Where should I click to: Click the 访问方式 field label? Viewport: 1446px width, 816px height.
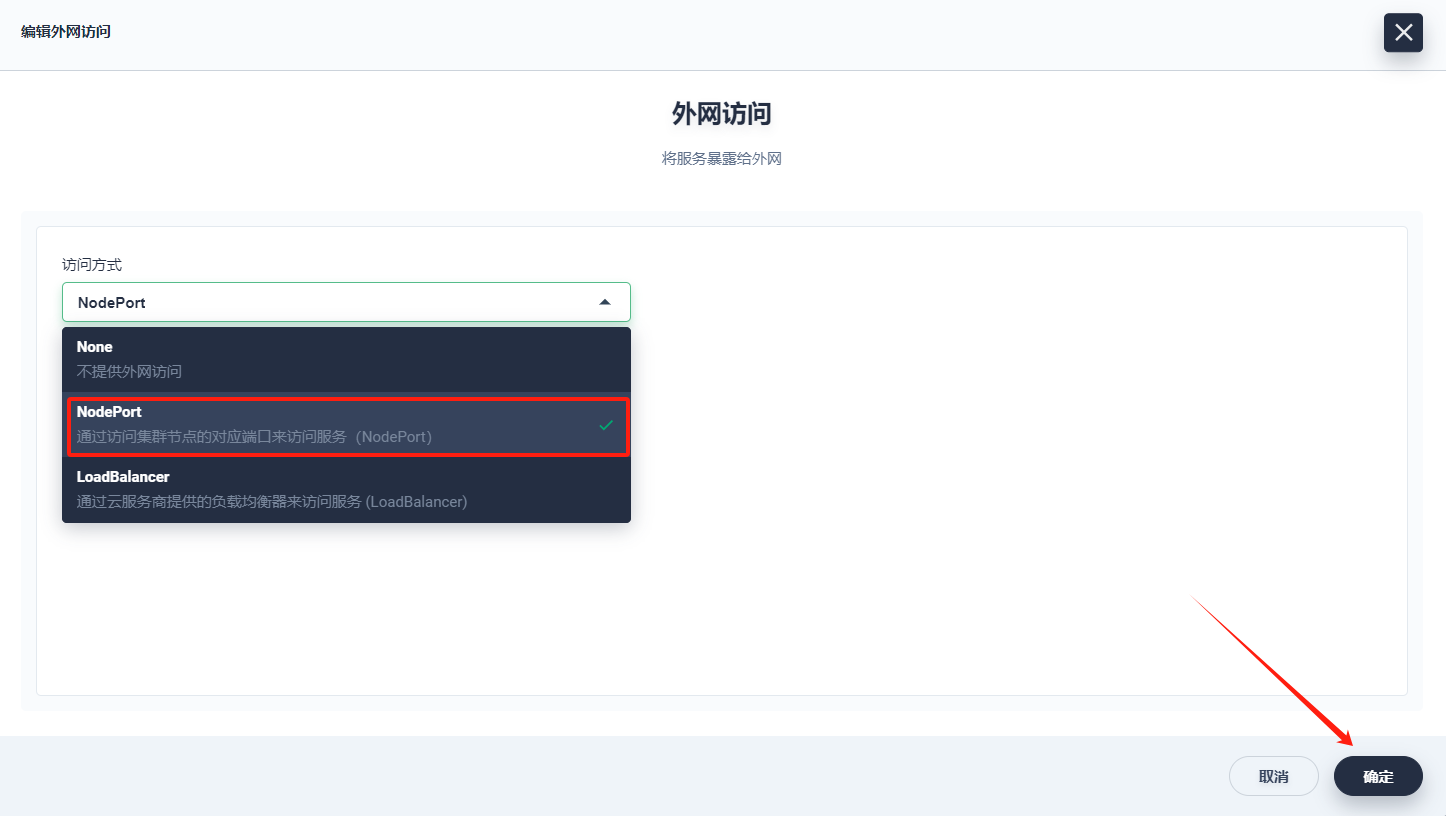92,265
